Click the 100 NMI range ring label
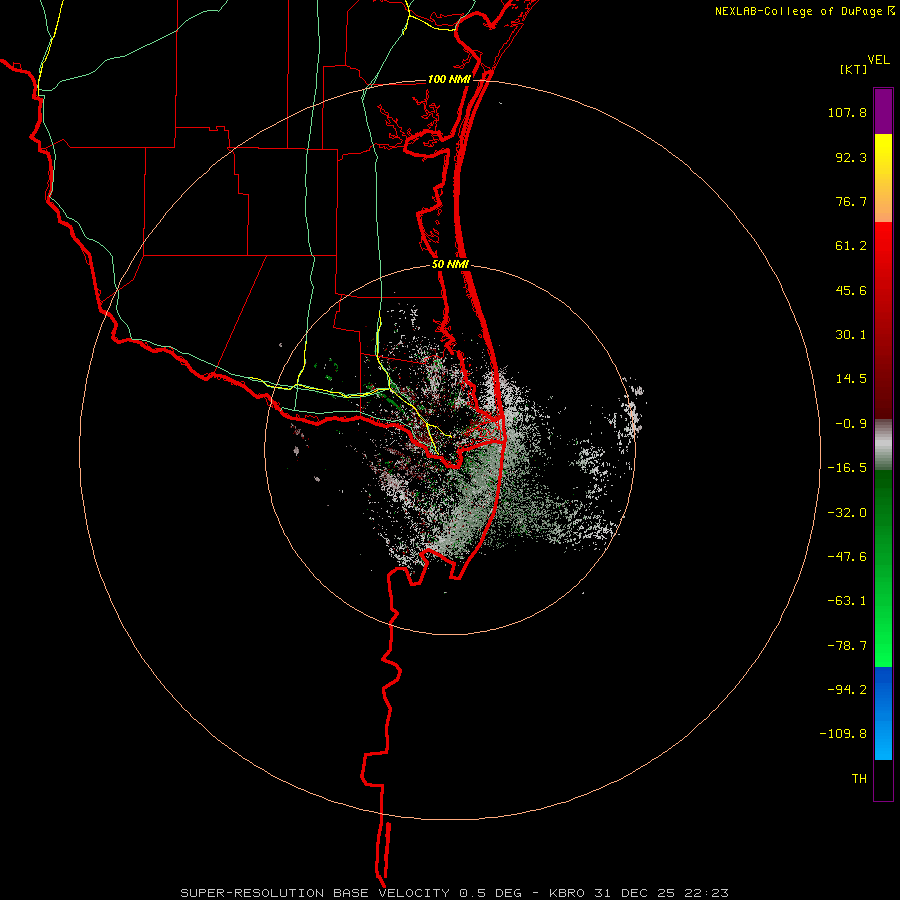Viewport: 900px width, 900px height. [x=449, y=79]
